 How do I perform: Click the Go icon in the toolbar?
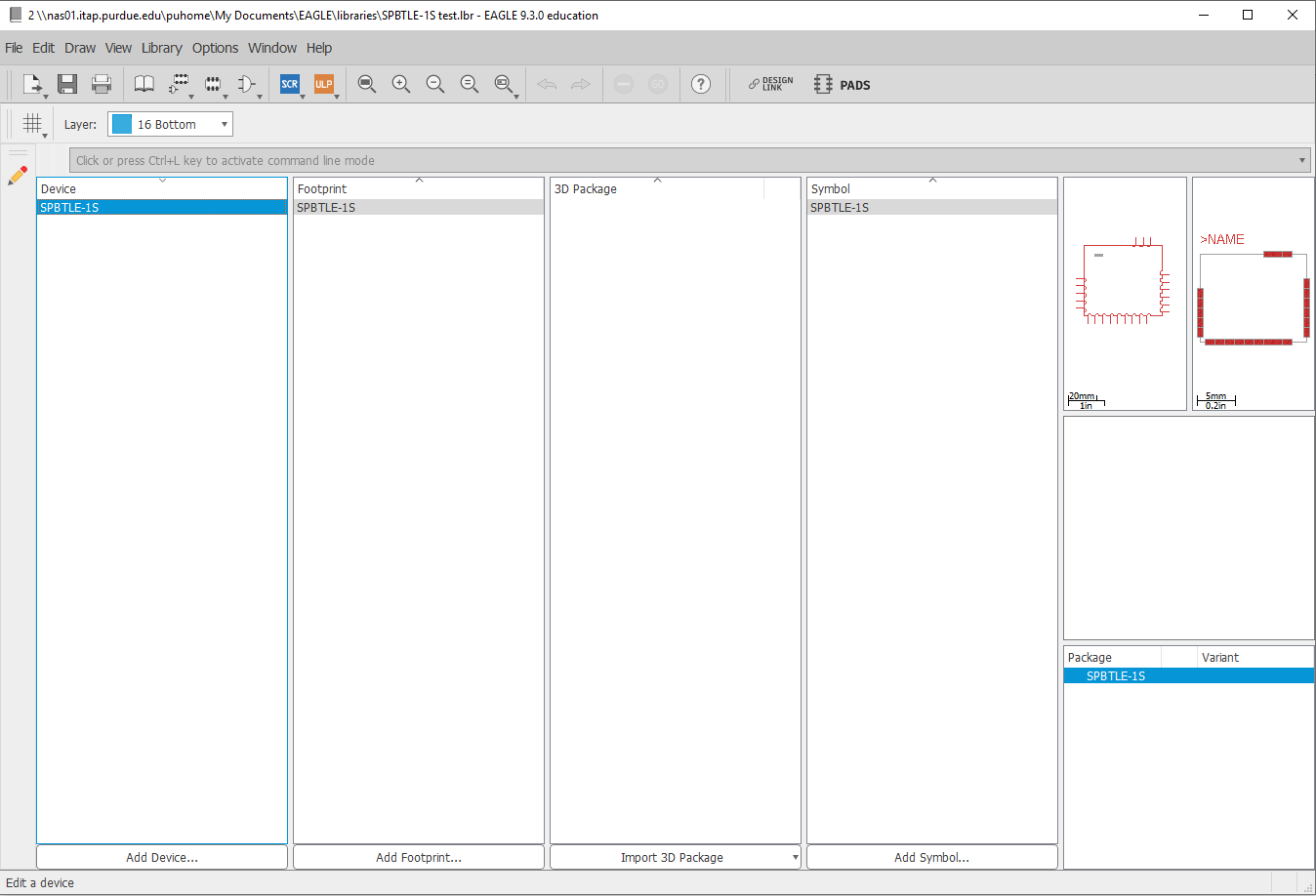pos(658,84)
